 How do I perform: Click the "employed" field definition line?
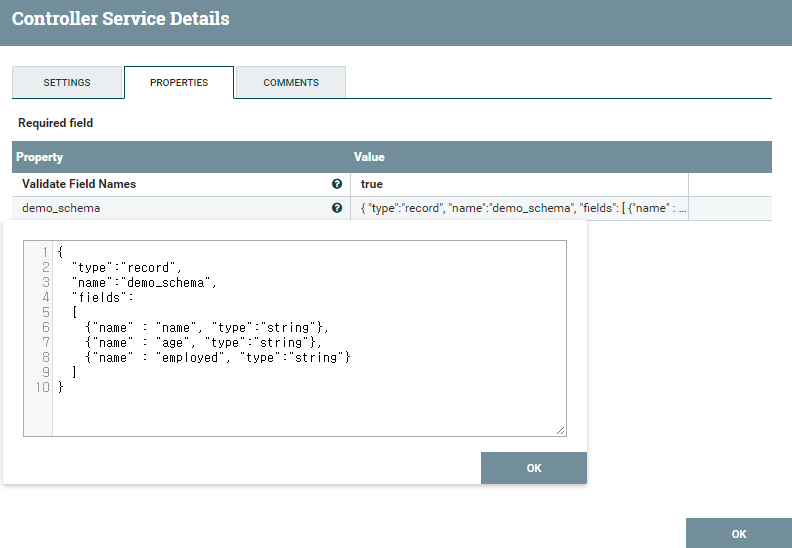click(x=218, y=358)
